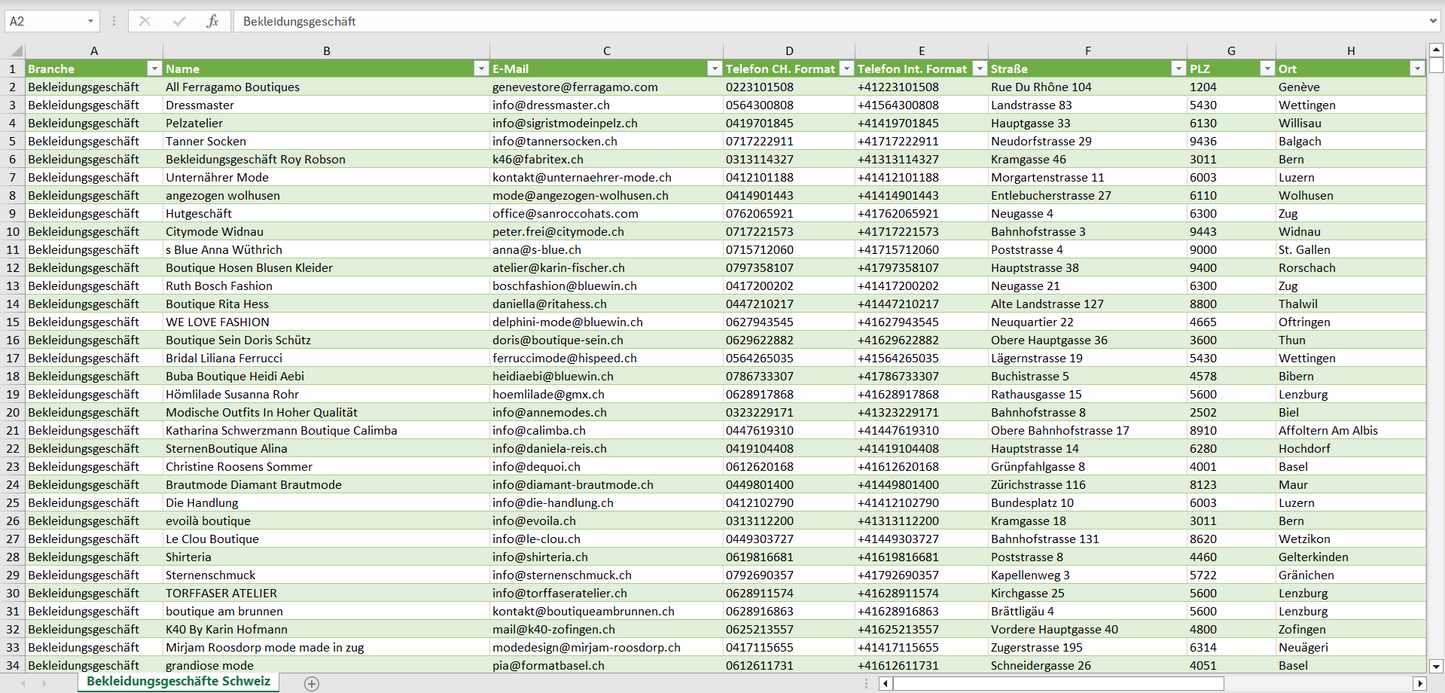Click the Insert Function fx icon
Screen dimensions: 1445x693
(212, 21)
